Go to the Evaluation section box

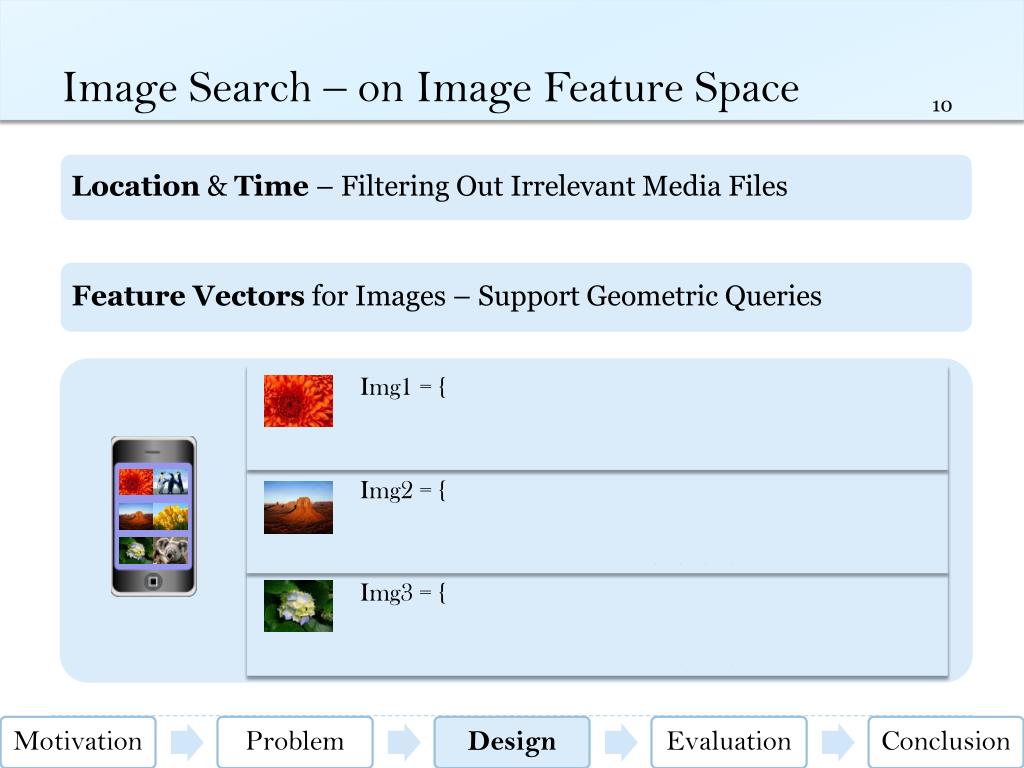tap(729, 742)
